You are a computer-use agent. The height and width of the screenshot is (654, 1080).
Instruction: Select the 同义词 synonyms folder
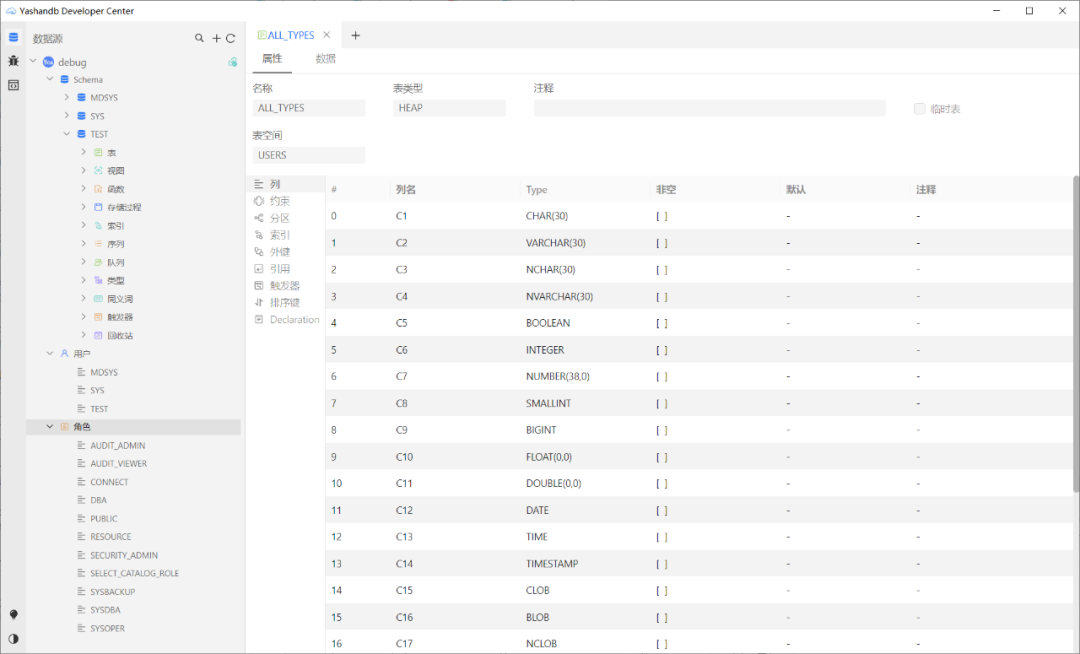120,299
